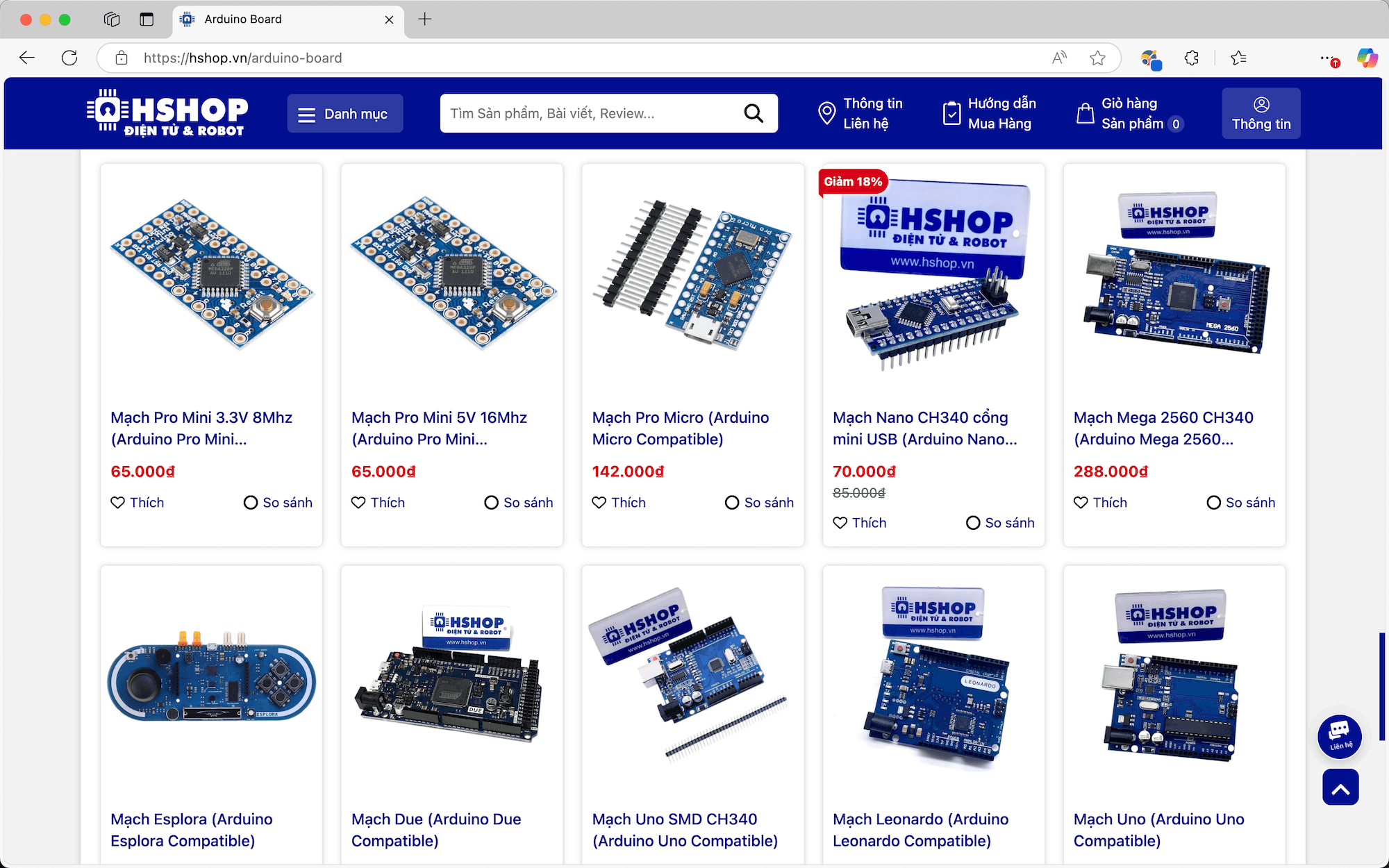
Task: Click the search magnifier icon
Action: tap(754, 113)
